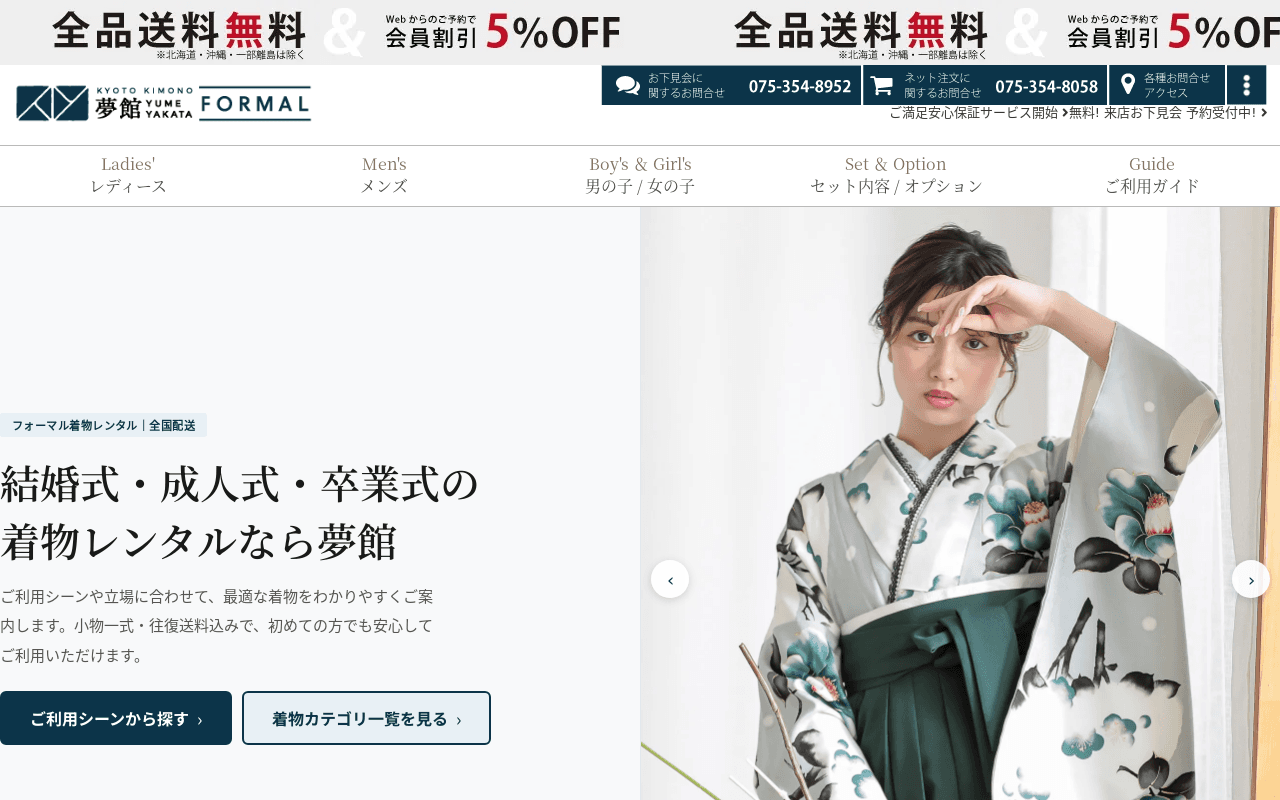Advance the carousel with the right arrow

point(1251,579)
